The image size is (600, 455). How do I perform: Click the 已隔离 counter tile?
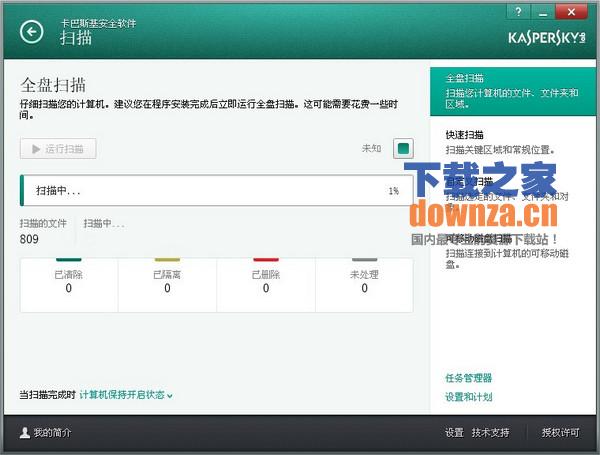pyautogui.click(x=167, y=285)
